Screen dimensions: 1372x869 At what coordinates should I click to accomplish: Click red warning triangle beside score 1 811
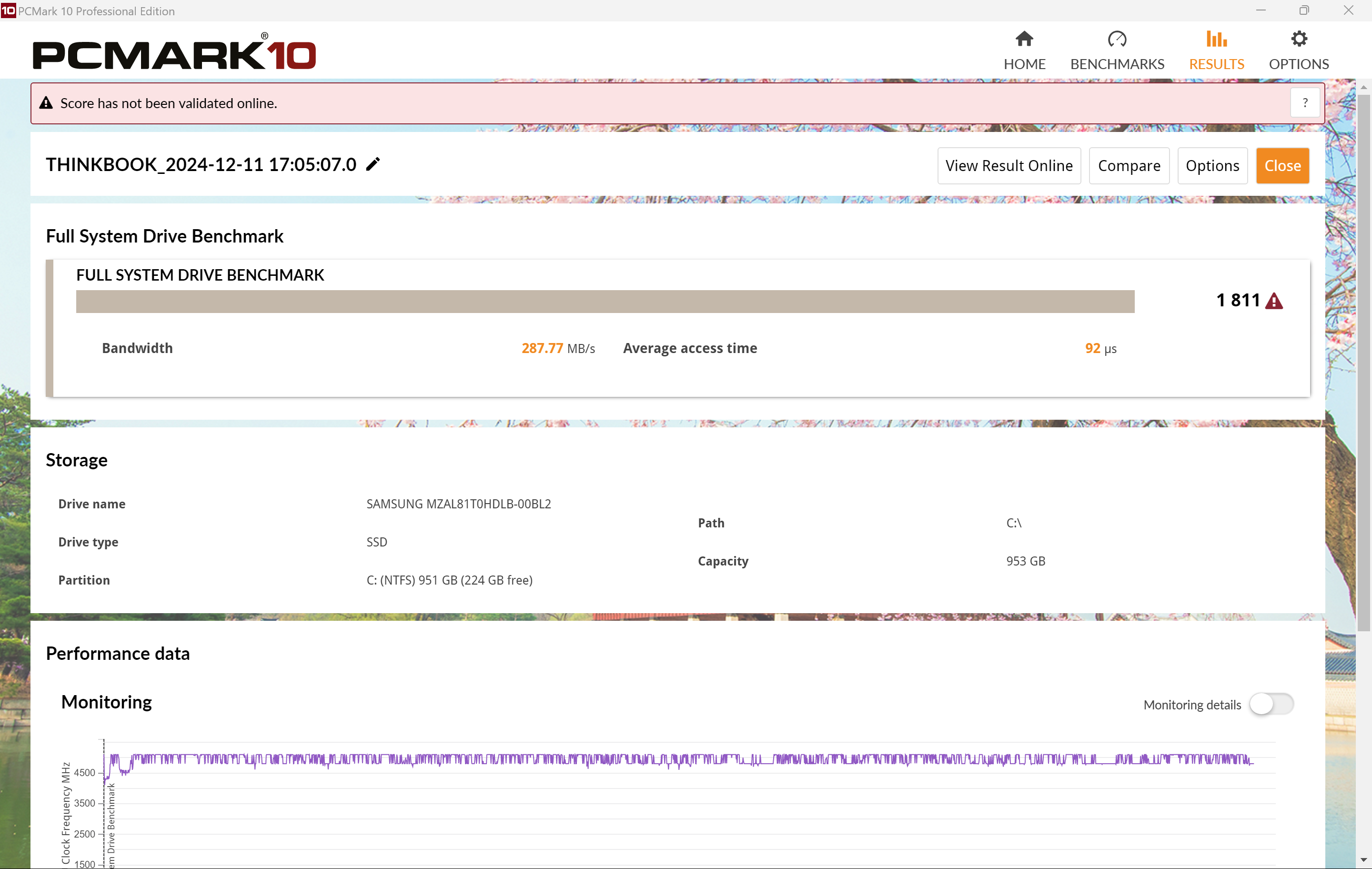point(1273,301)
